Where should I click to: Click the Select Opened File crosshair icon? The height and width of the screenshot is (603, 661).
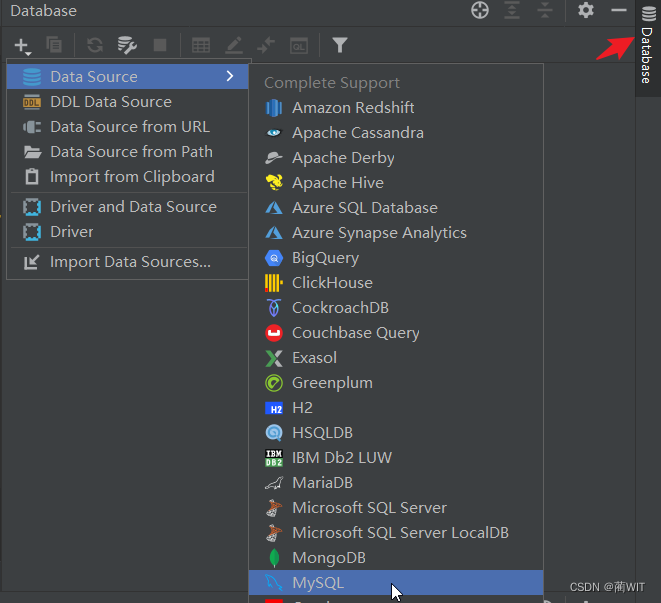click(480, 11)
